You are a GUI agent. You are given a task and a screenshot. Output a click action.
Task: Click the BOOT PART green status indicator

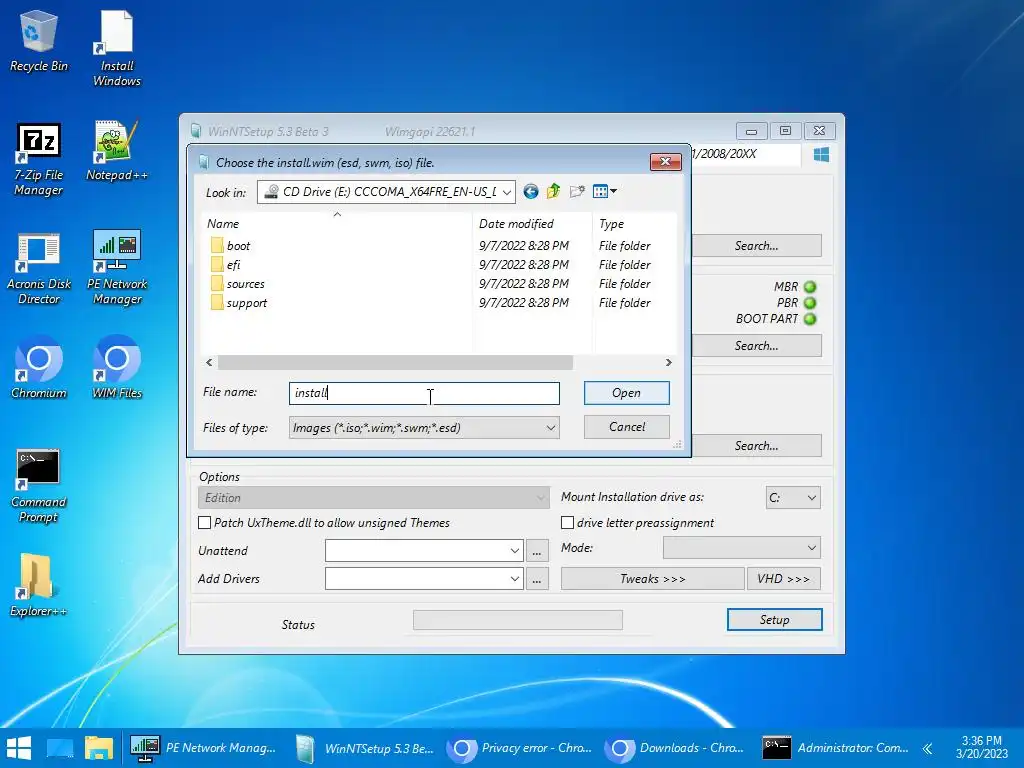click(810, 319)
